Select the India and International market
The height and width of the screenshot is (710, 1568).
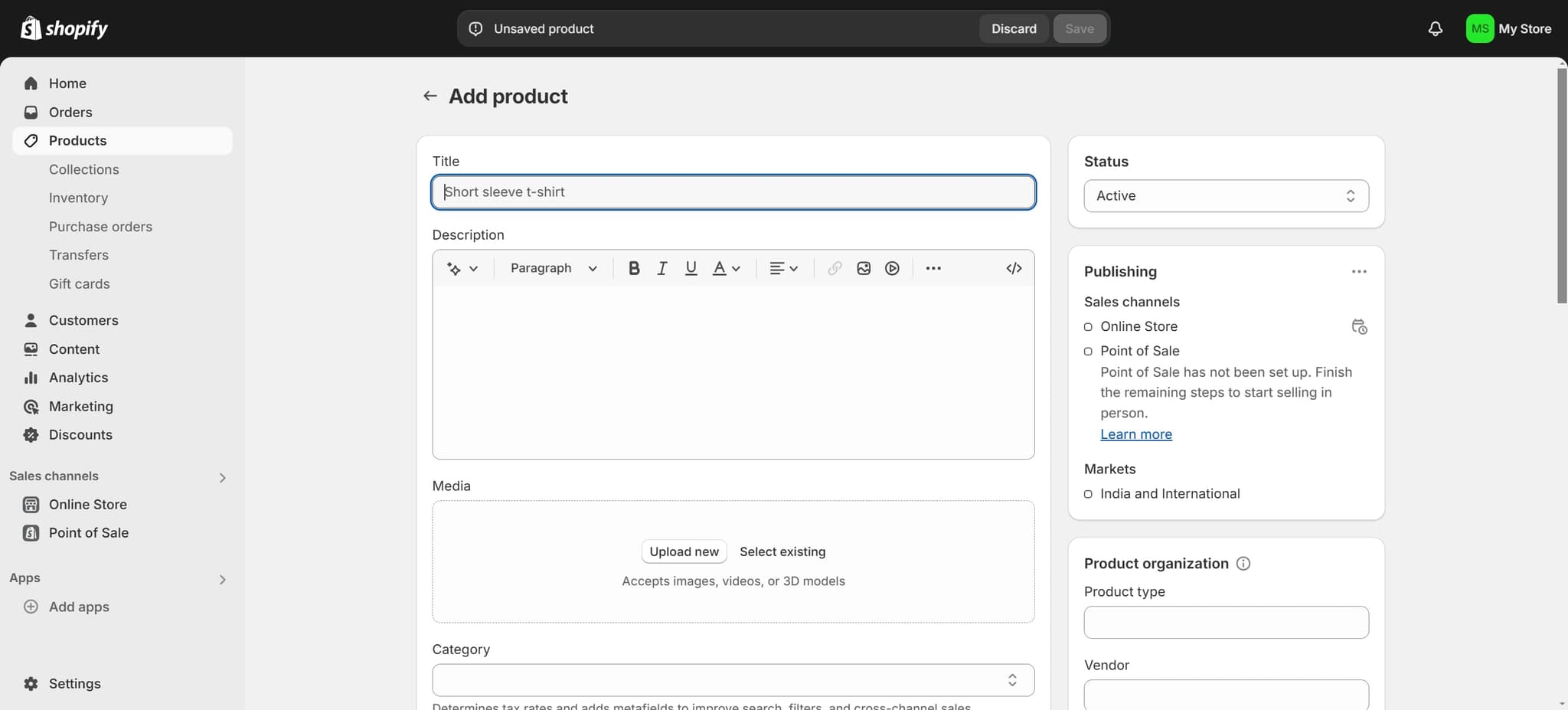1088,494
